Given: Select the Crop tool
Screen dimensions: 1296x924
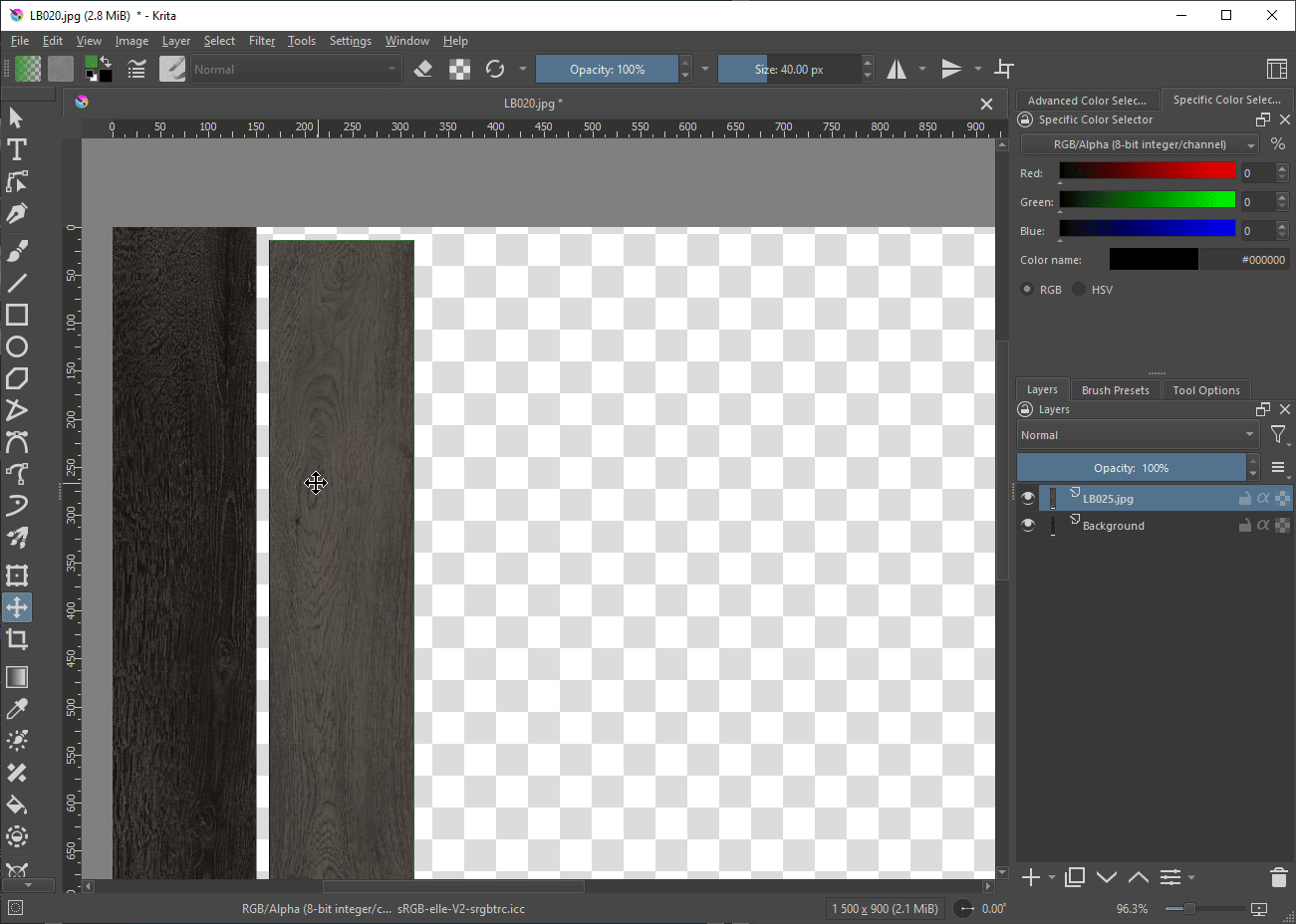Looking at the screenshot, I should (17, 639).
